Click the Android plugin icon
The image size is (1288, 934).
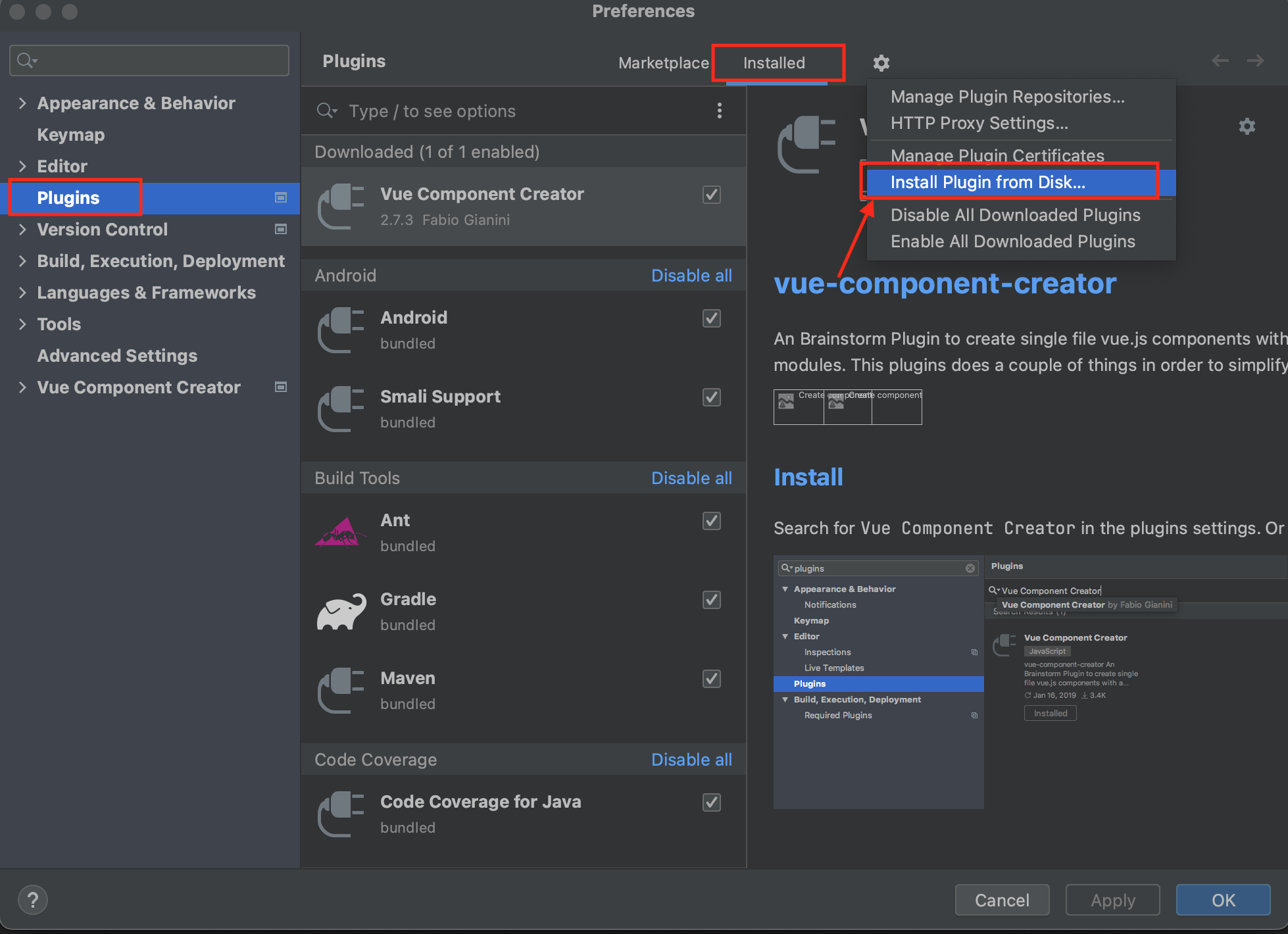(340, 330)
